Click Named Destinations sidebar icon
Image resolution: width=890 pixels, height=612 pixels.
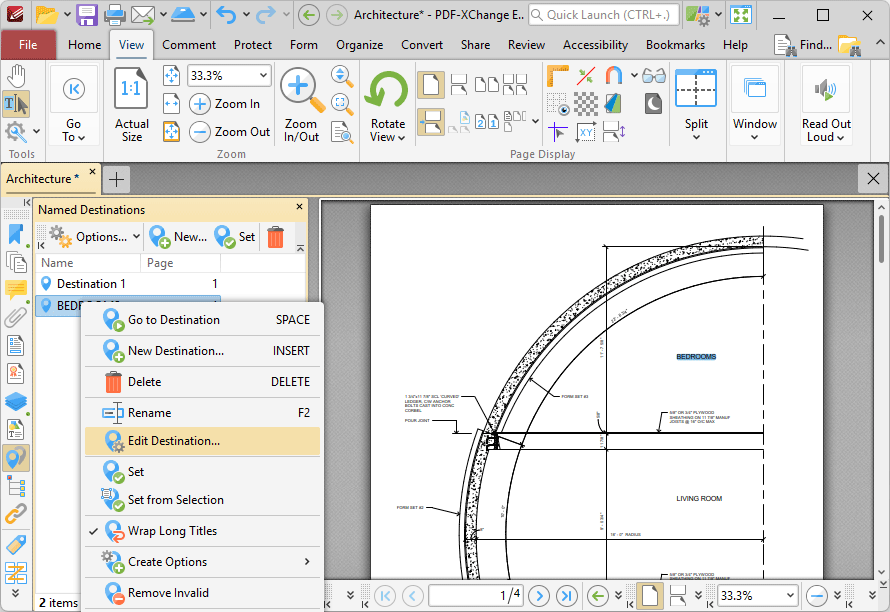(x=16, y=458)
